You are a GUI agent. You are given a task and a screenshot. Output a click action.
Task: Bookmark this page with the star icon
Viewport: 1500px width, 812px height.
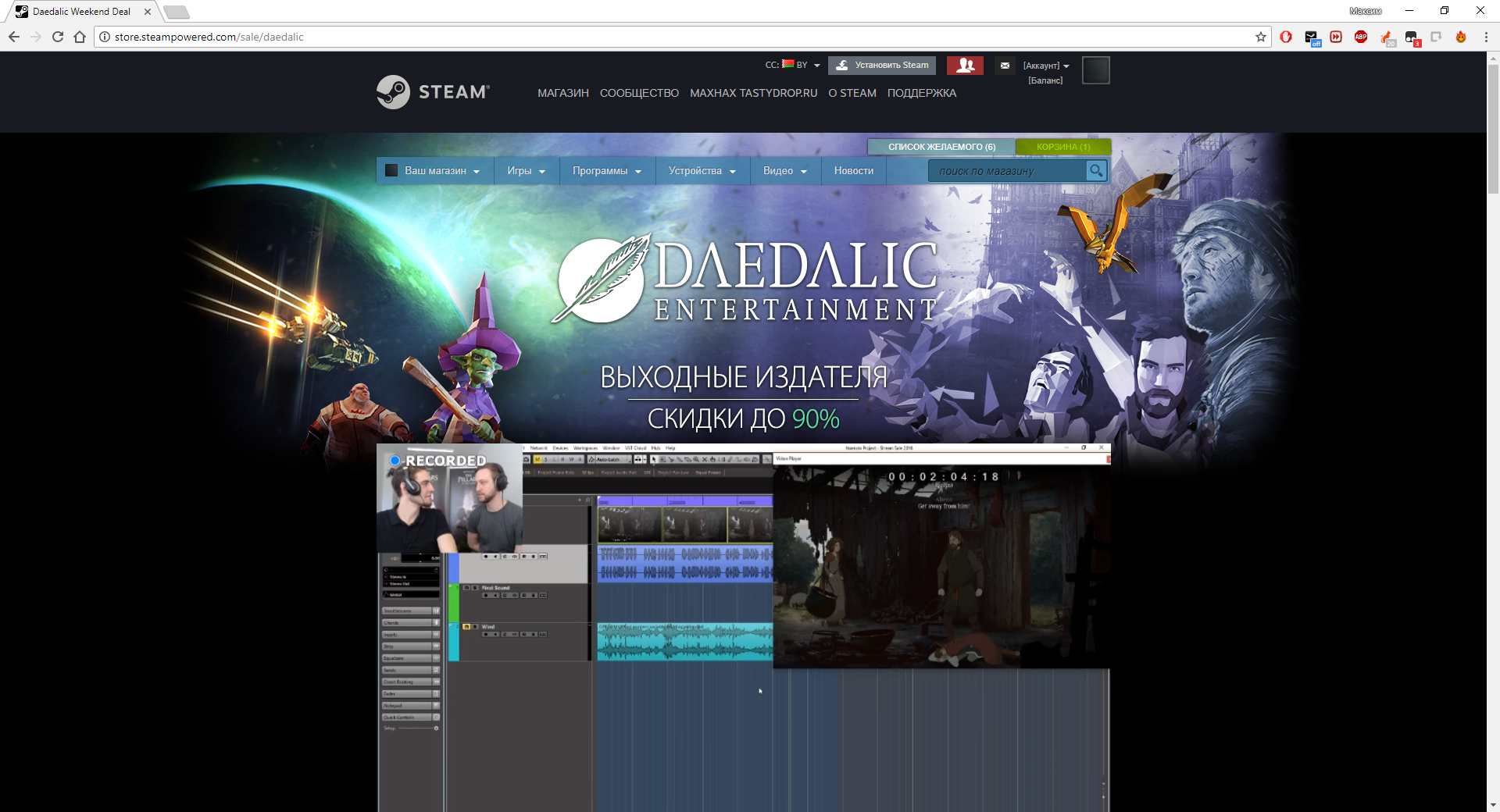[1261, 37]
